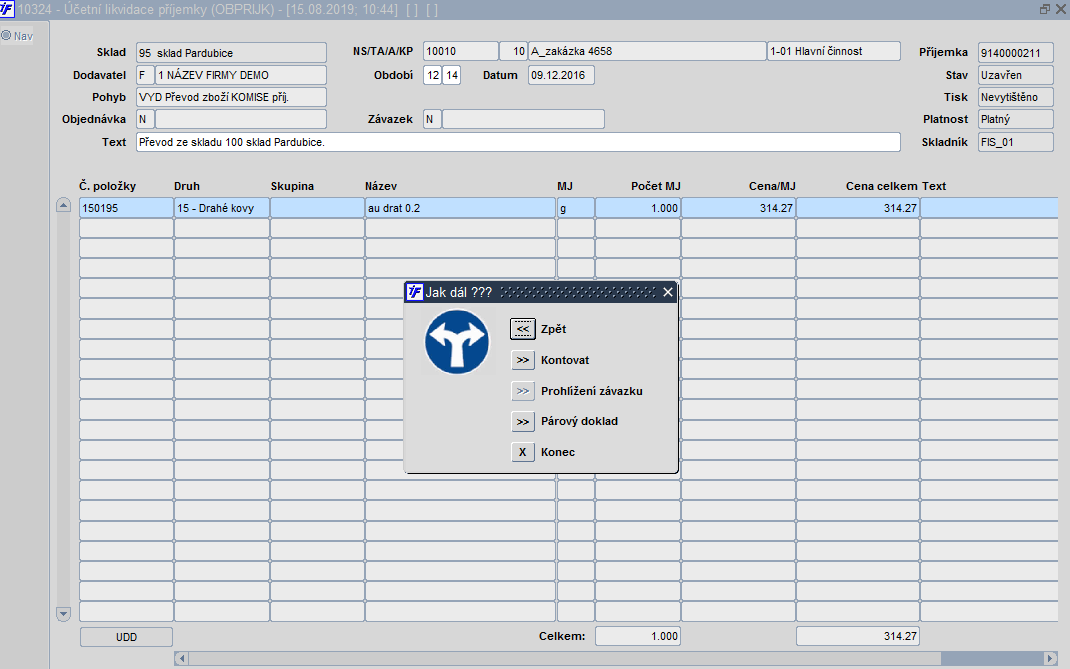1070x669 pixels.
Task: Click the Objednávka 'N' field
Action: pos(145,119)
